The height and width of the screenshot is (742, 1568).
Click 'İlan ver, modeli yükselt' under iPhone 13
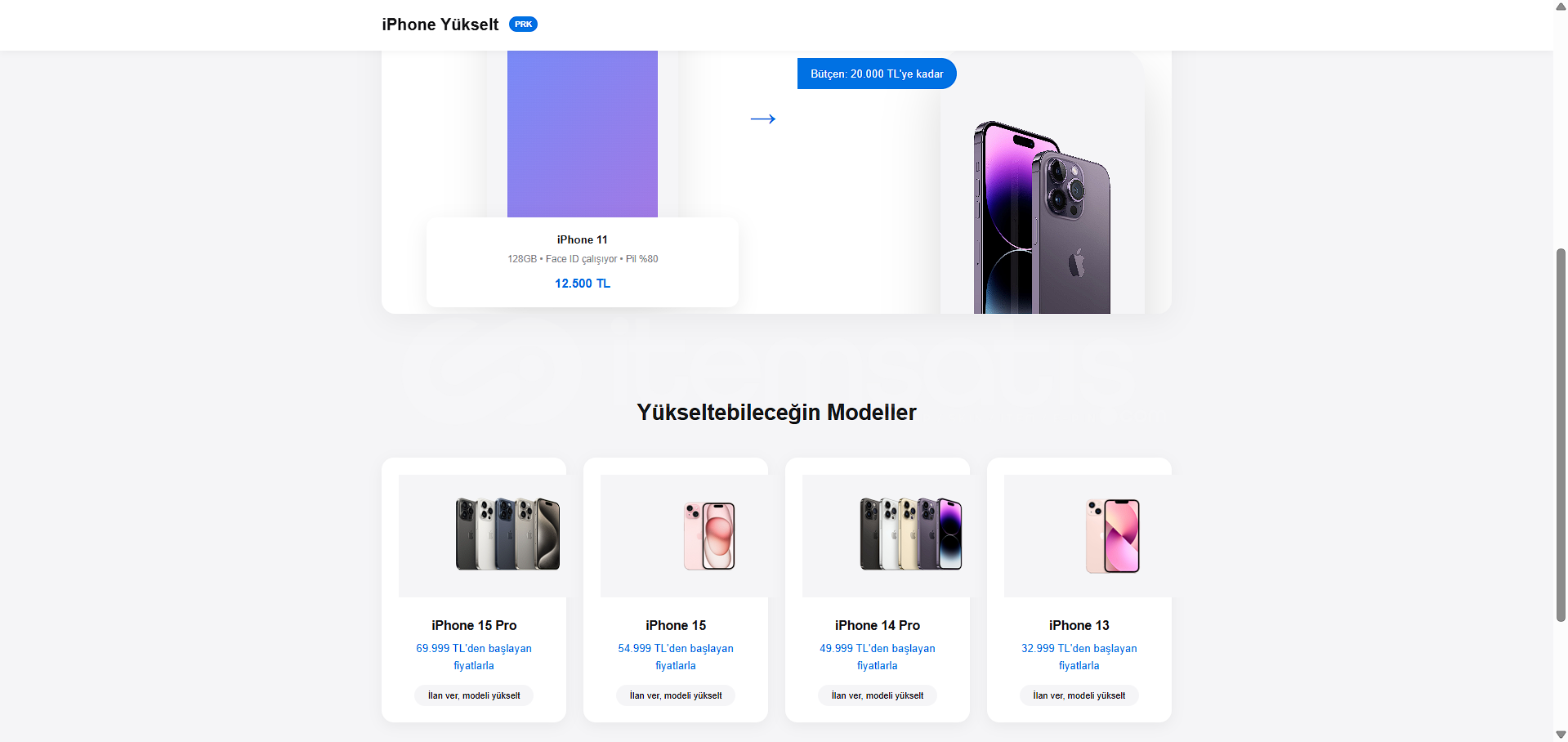coord(1079,695)
